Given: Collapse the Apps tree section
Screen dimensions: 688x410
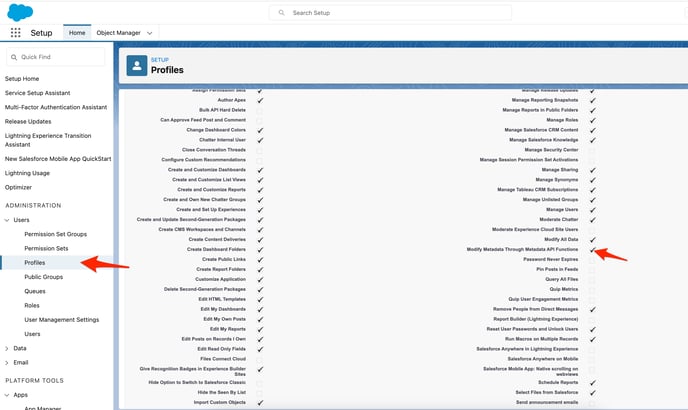Looking at the screenshot, I should tap(7, 395).
